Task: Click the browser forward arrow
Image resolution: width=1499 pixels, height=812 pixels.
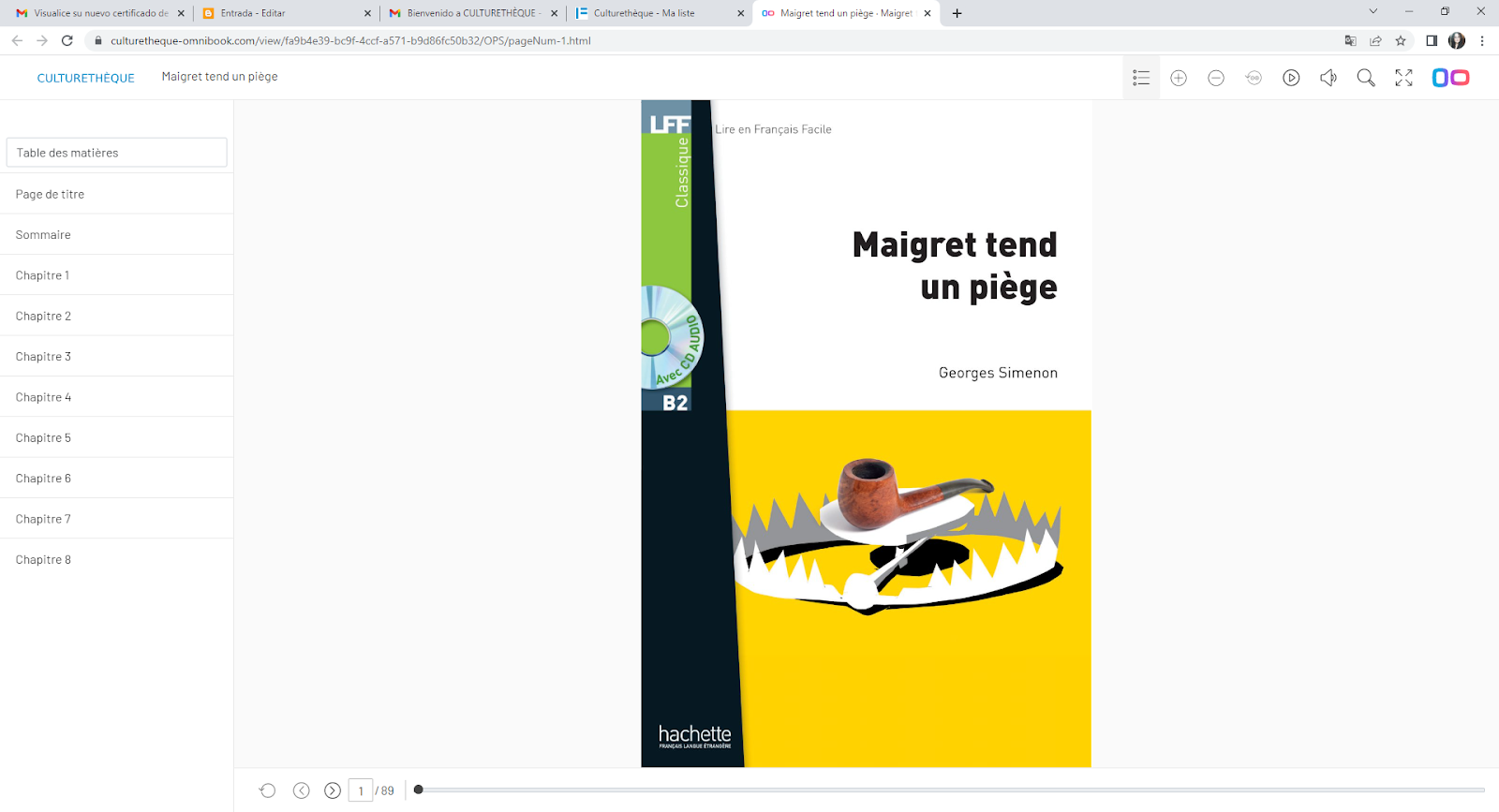Action: 42,40
